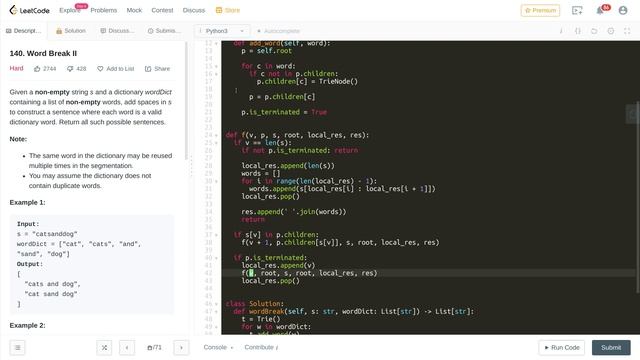The height and width of the screenshot is (360, 640).
Task: Click the 'Example 1:' heading
Action: point(27,202)
